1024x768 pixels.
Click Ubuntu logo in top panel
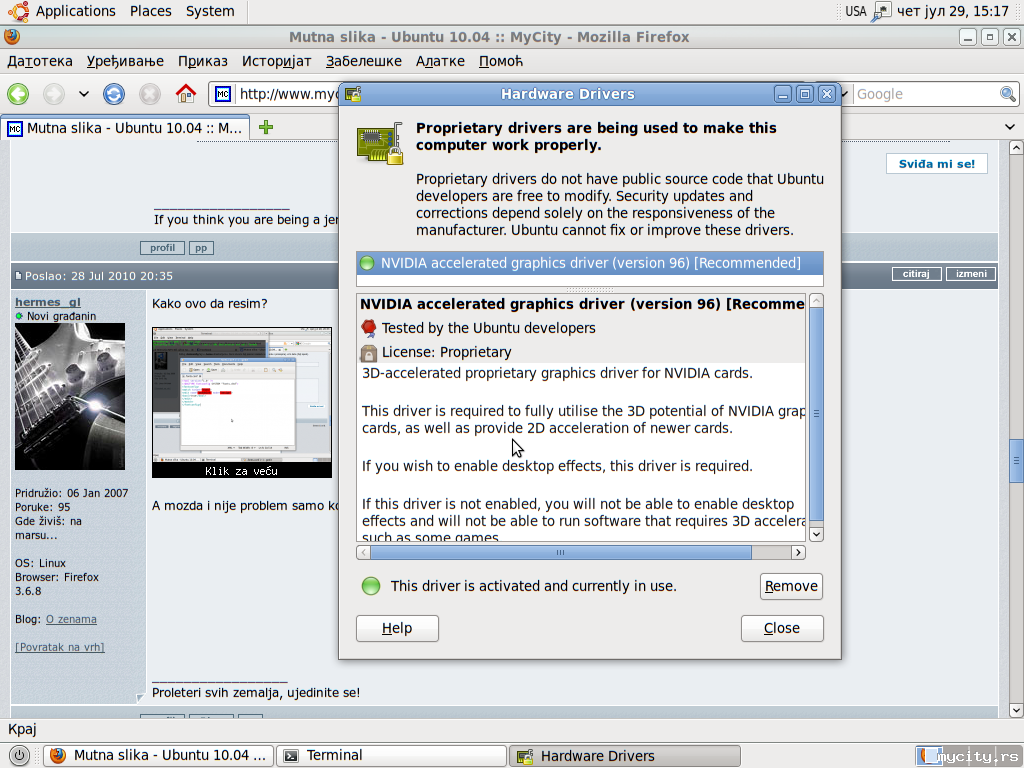(x=18, y=11)
